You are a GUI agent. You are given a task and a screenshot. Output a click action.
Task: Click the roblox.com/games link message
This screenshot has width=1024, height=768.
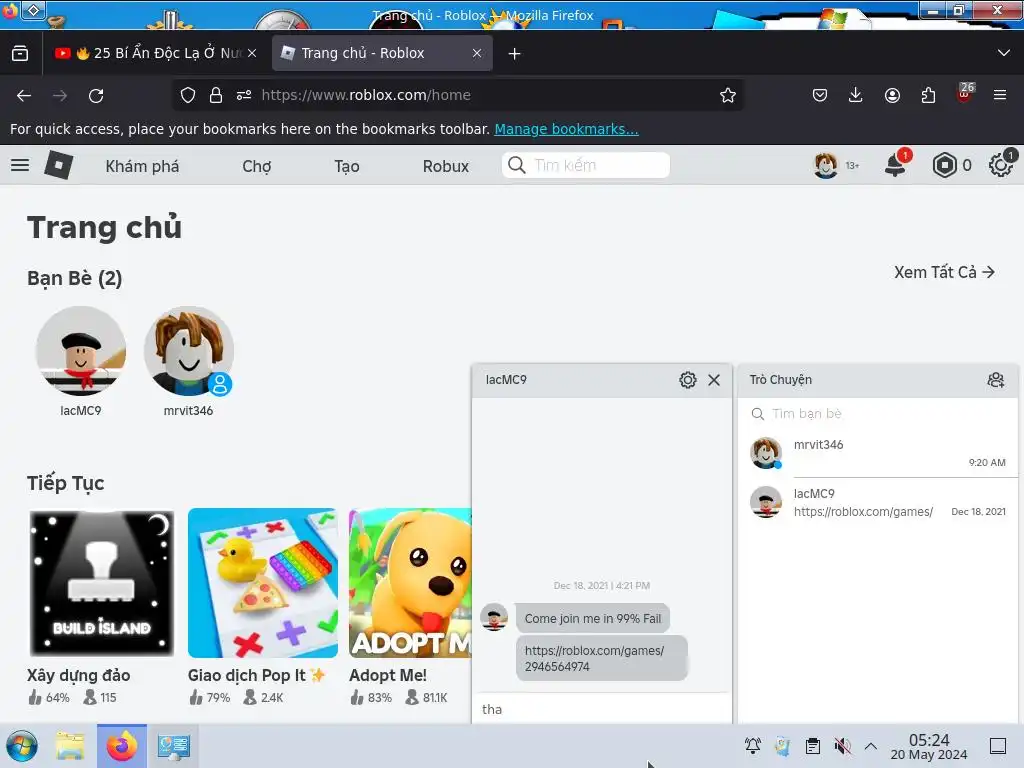click(601, 658)
